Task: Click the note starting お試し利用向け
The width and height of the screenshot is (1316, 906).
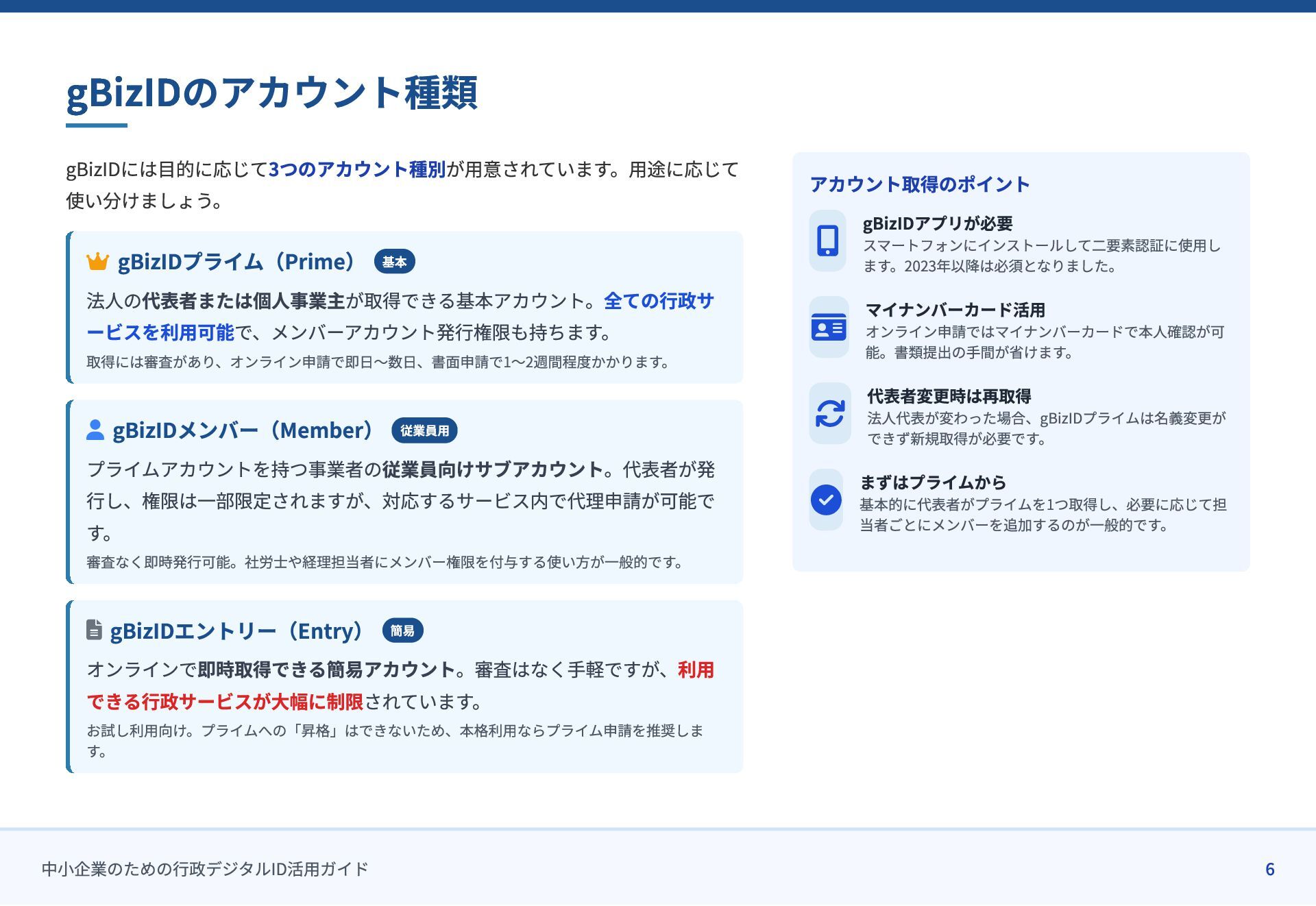Action: tap(395, 741)
